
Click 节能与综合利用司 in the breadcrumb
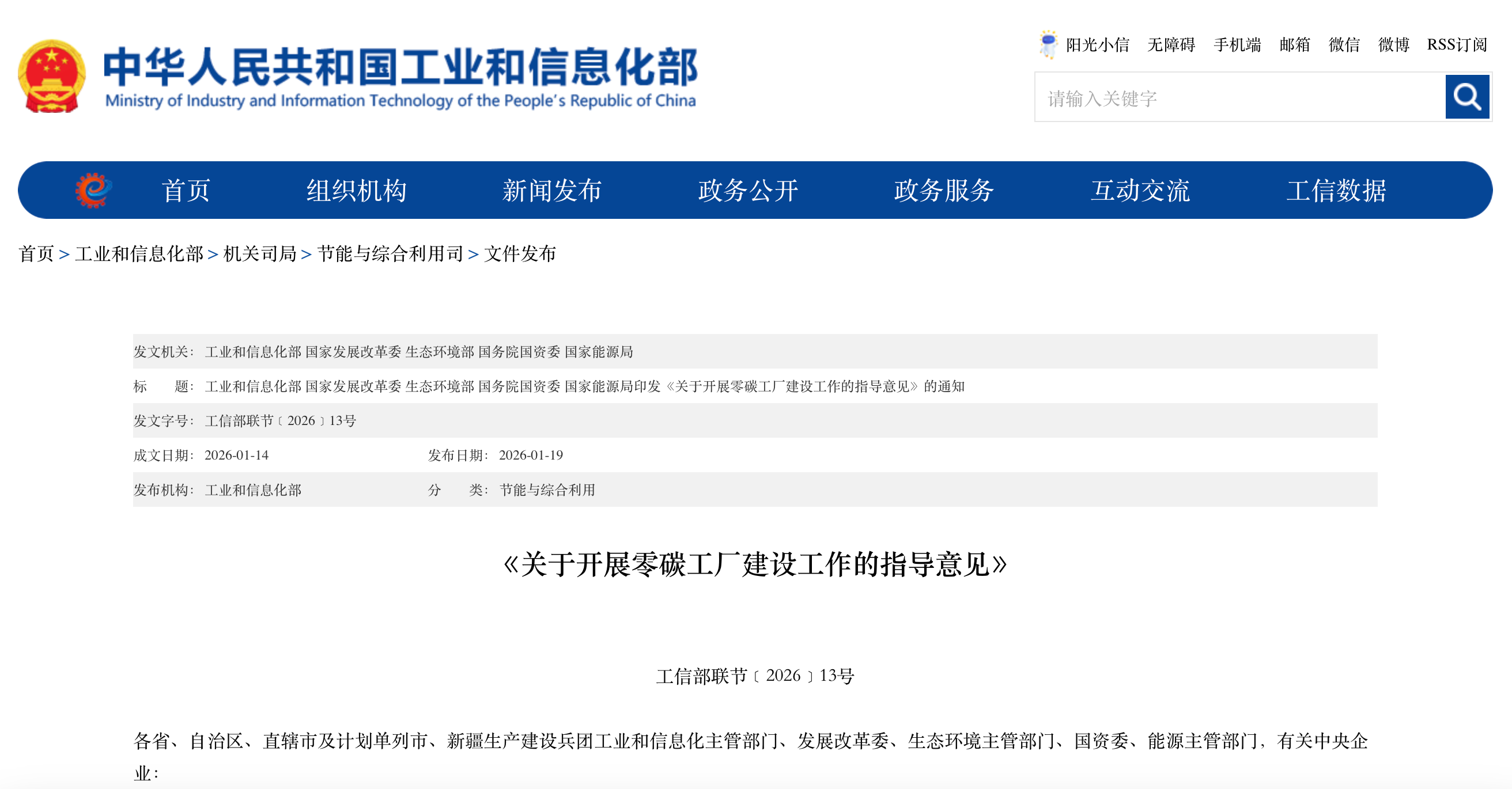pos(390,254)
